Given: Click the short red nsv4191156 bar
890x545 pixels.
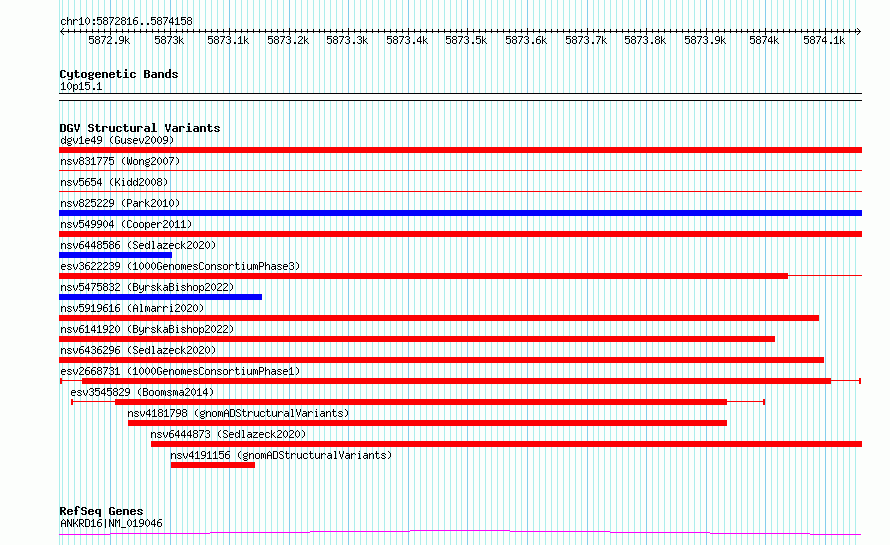Looking at the screenshot, I should 213,465.
